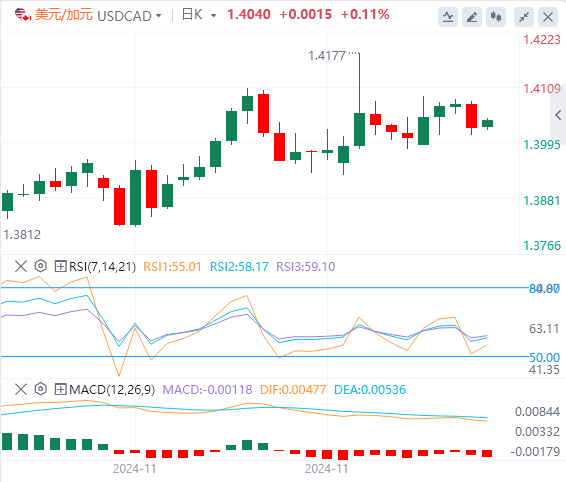Select the RSI(7,14,21) indicator label
Image resolution: width=566 pixels, height=482 pixels.
pyautogui.click(x=103, y=266)
